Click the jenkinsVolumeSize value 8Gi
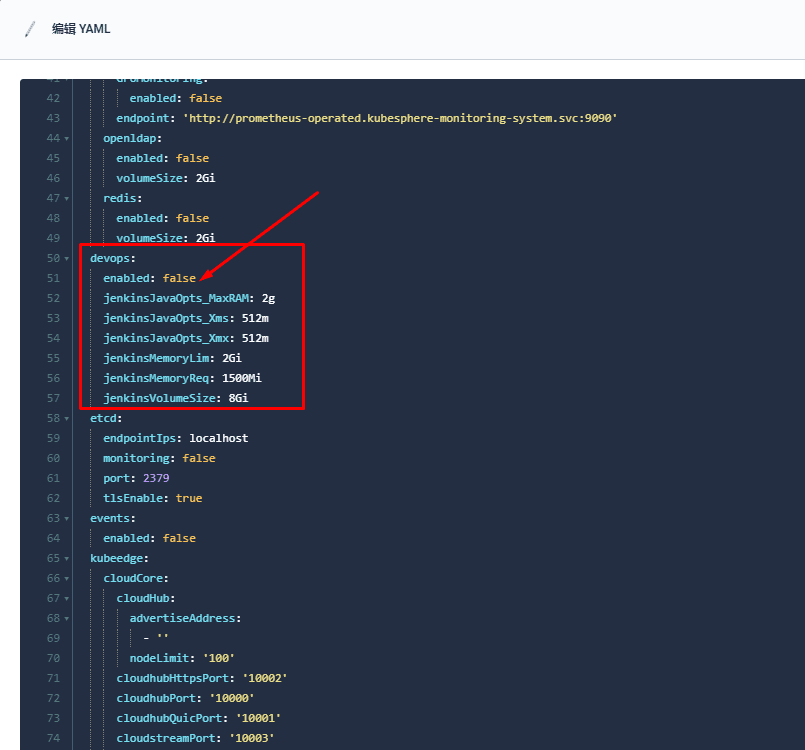Viewport: 805px width, 750px height. click(x=238, y=398)
